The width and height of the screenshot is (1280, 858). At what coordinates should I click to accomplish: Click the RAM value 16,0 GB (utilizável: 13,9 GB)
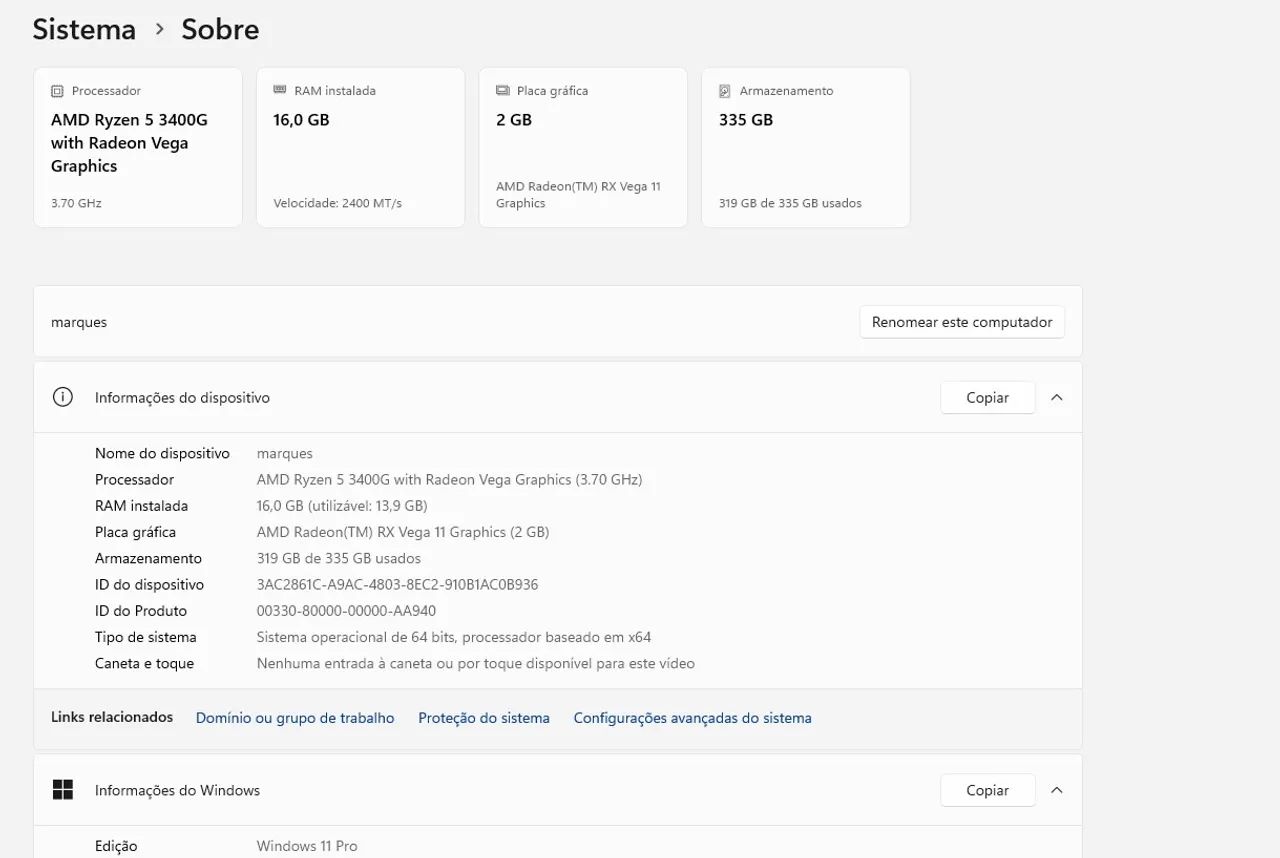coord(342,506)
